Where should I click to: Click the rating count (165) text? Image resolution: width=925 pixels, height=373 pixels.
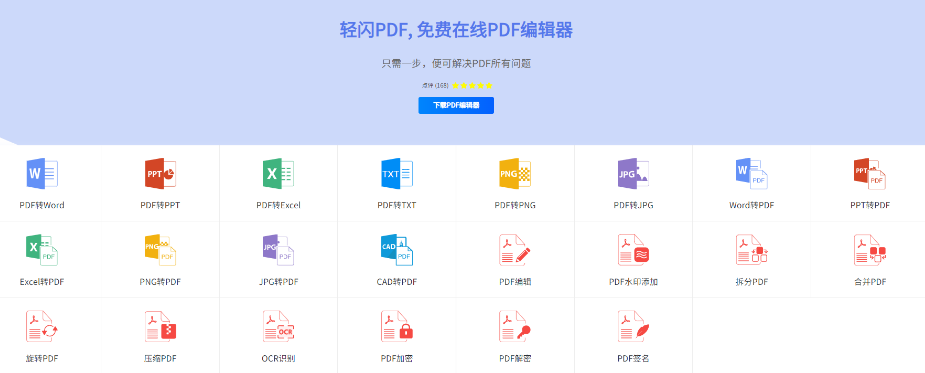[442, 86]
